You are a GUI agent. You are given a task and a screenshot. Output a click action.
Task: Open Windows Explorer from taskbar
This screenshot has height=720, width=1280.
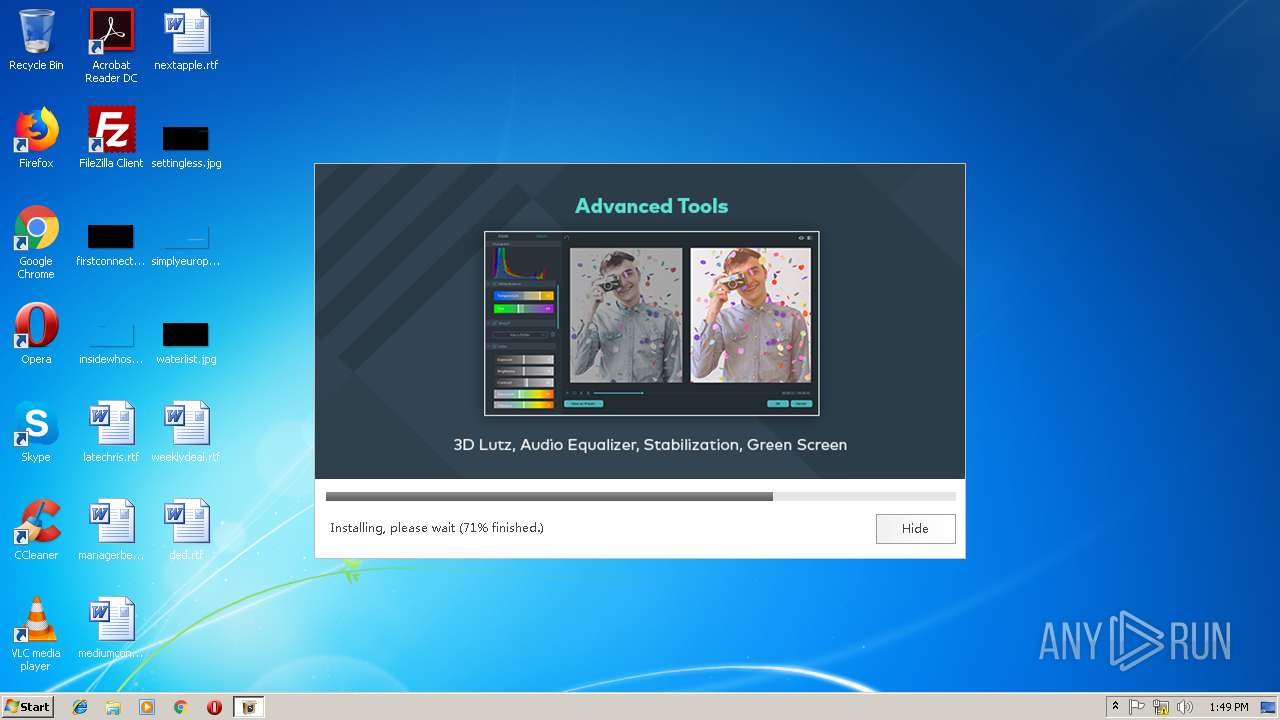click(x=113, y=707)
